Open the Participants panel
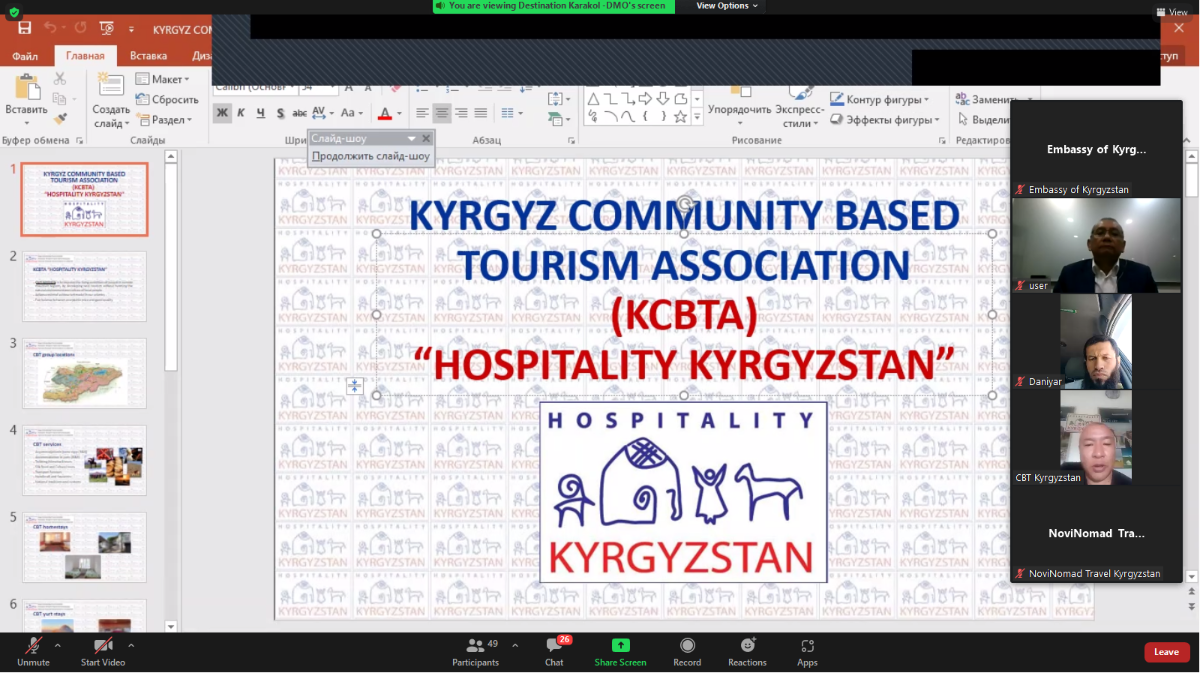The image size is (1200, 675). coord(476,652)
